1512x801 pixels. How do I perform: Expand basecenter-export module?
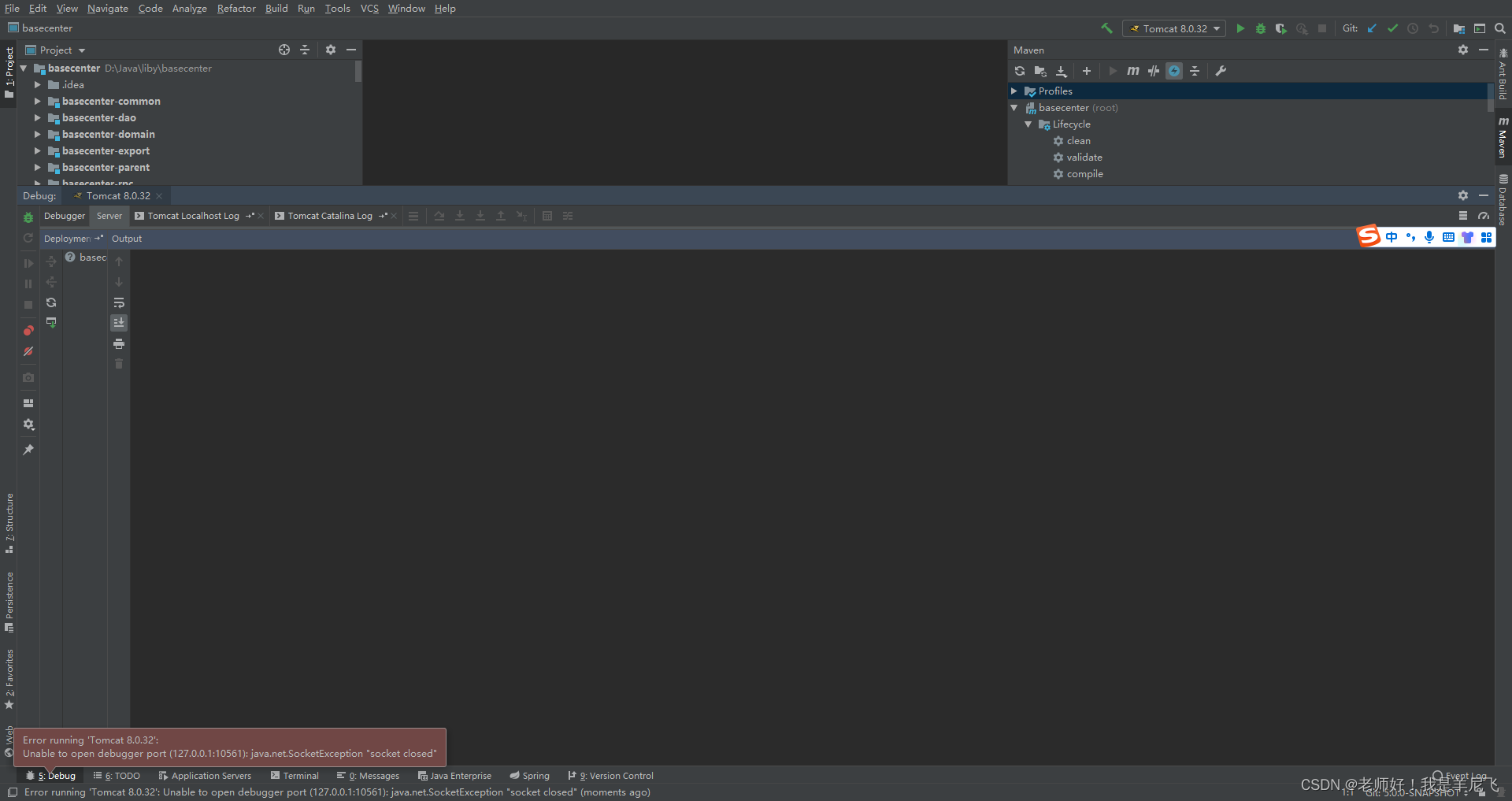(x=37, y=151)
